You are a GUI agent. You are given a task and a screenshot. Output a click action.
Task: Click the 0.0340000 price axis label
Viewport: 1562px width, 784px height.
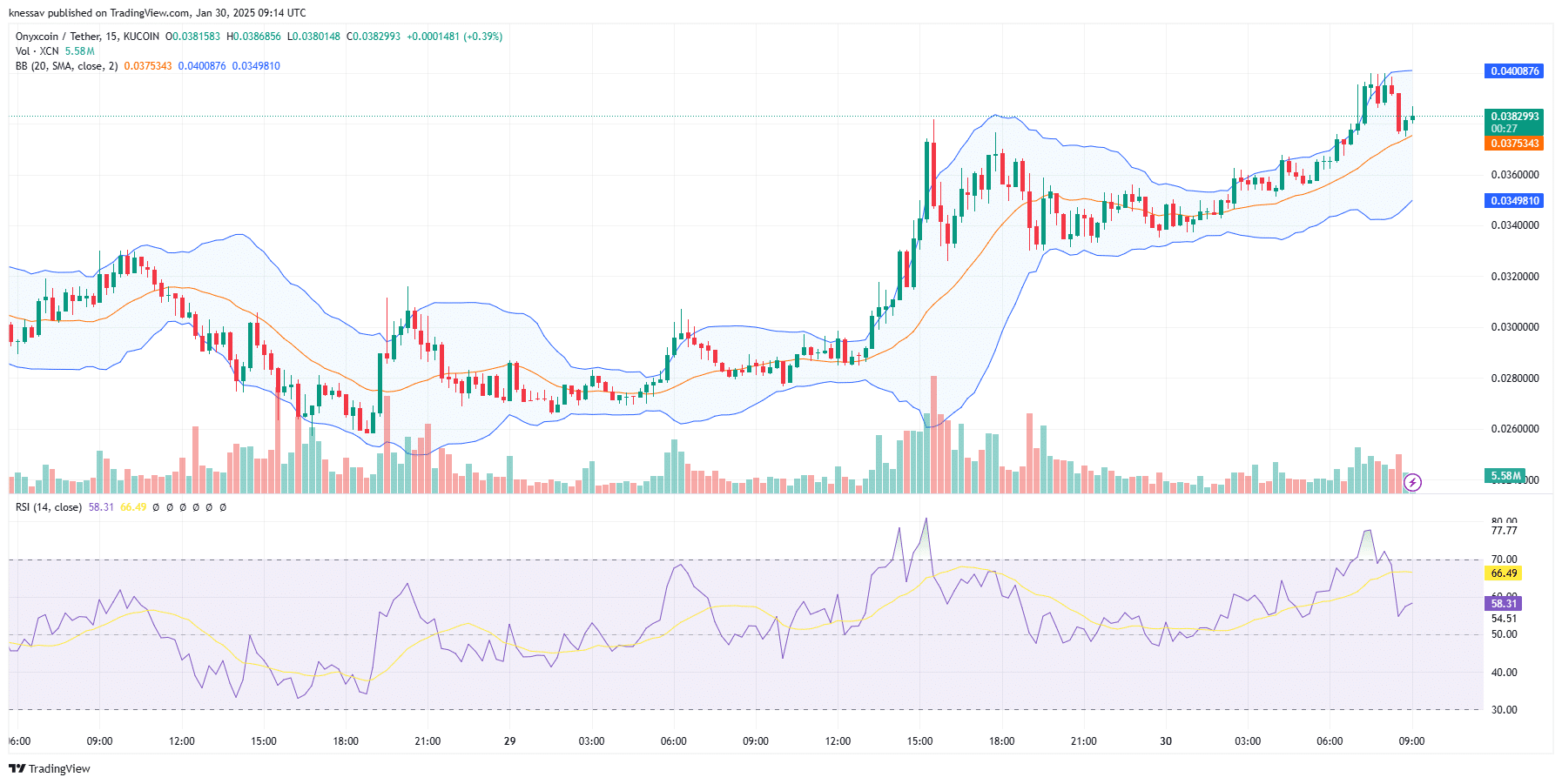pyautogui.click(x=1515, y=225)
